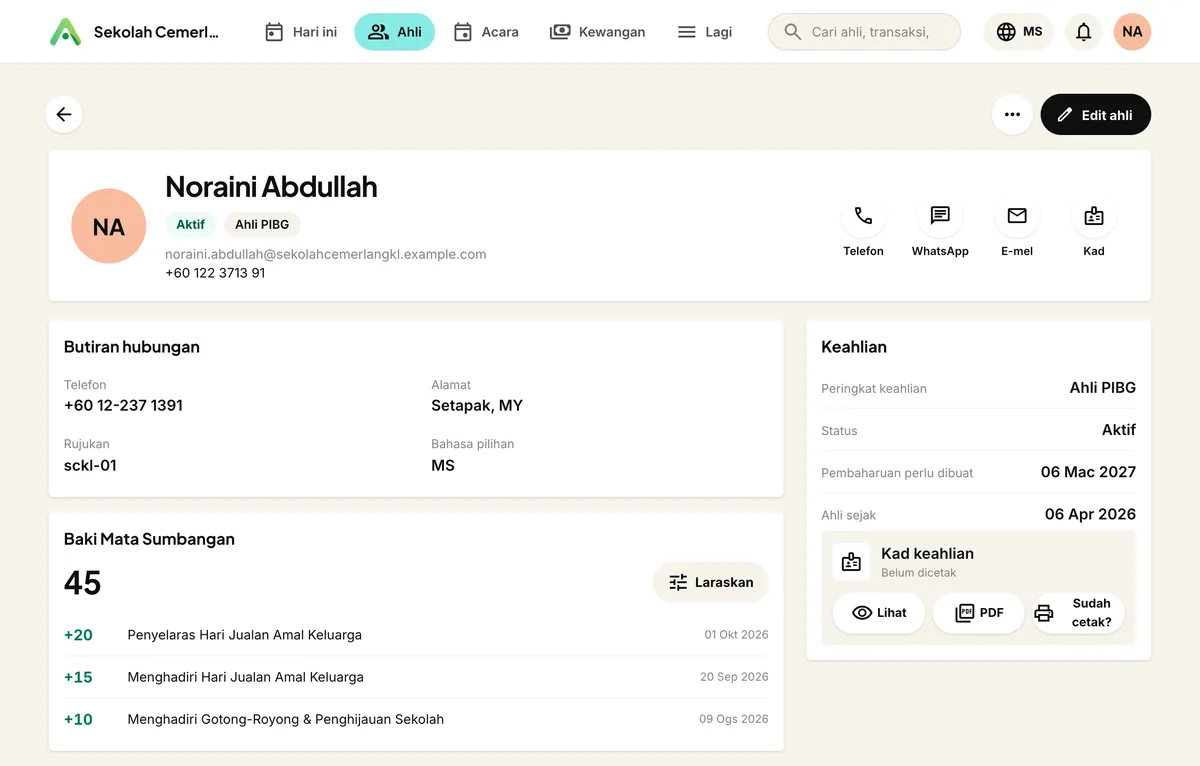Screen dimensions: 1200x766
Task: Download the membership card PDF
Action: [979, 613]
